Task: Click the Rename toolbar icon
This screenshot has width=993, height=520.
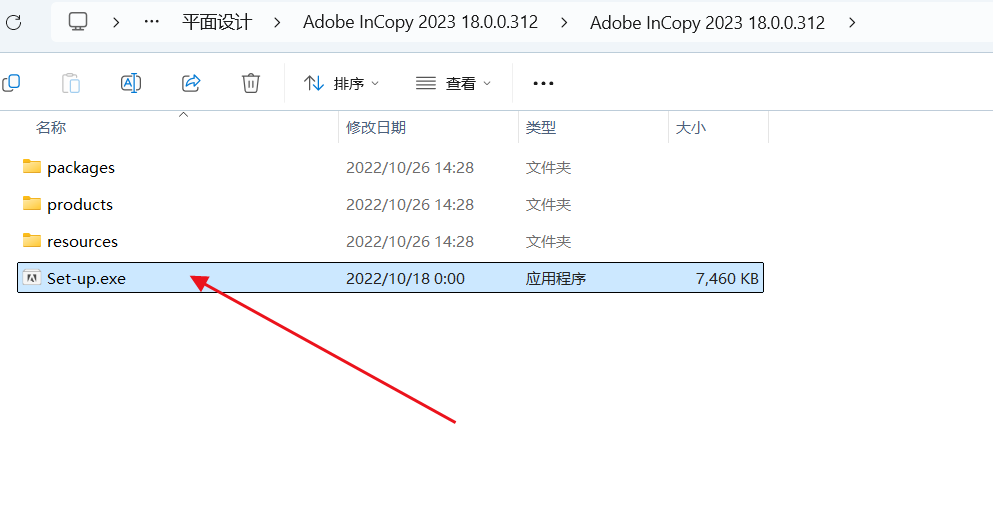Action: click(x=130, y=83)
